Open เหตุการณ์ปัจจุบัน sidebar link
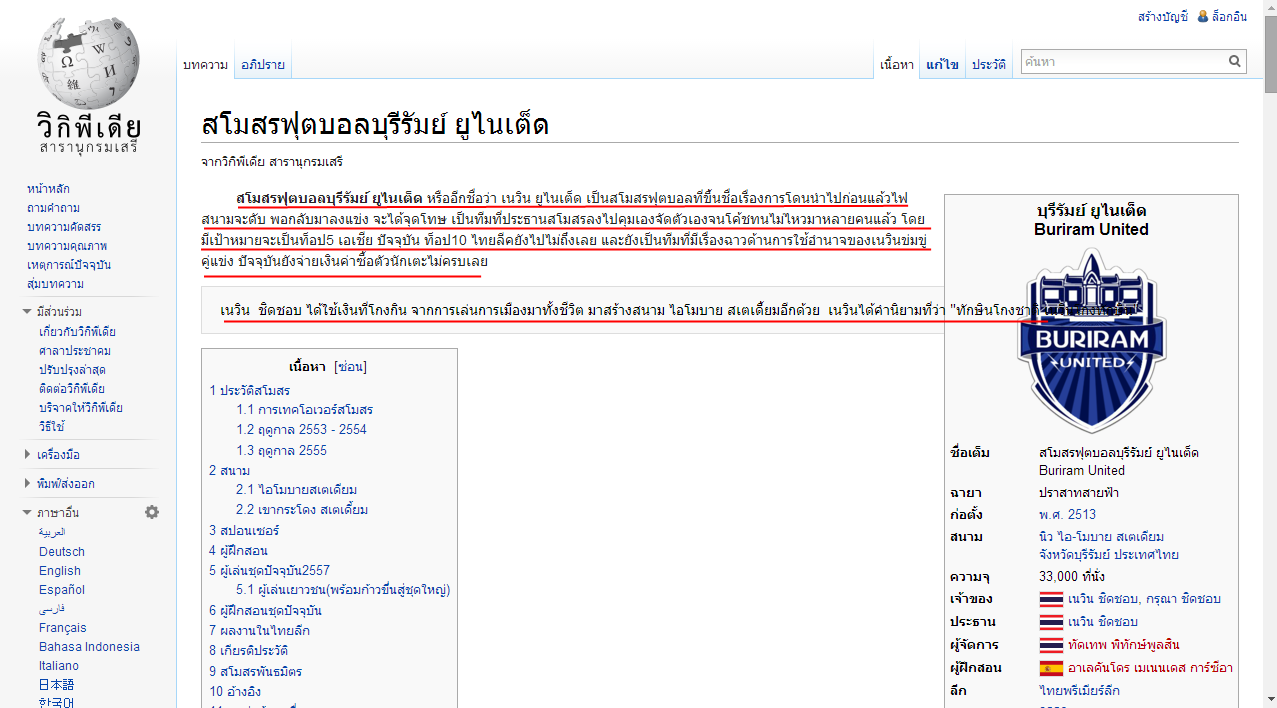Viewport: 1277px width, 708px height. coord(69,265)
